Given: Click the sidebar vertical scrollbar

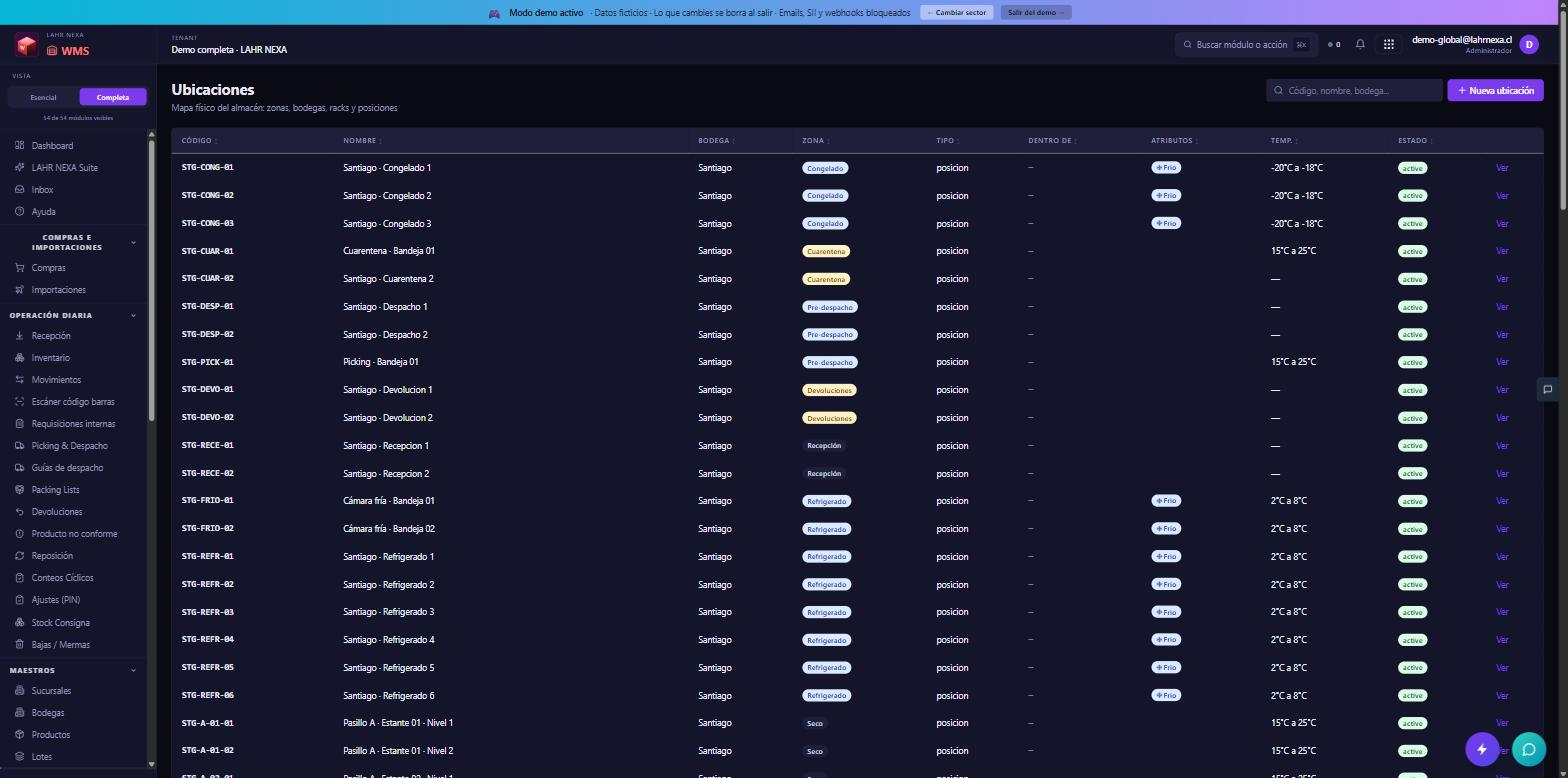Looking at the screenshot, I should click(152, 280).
